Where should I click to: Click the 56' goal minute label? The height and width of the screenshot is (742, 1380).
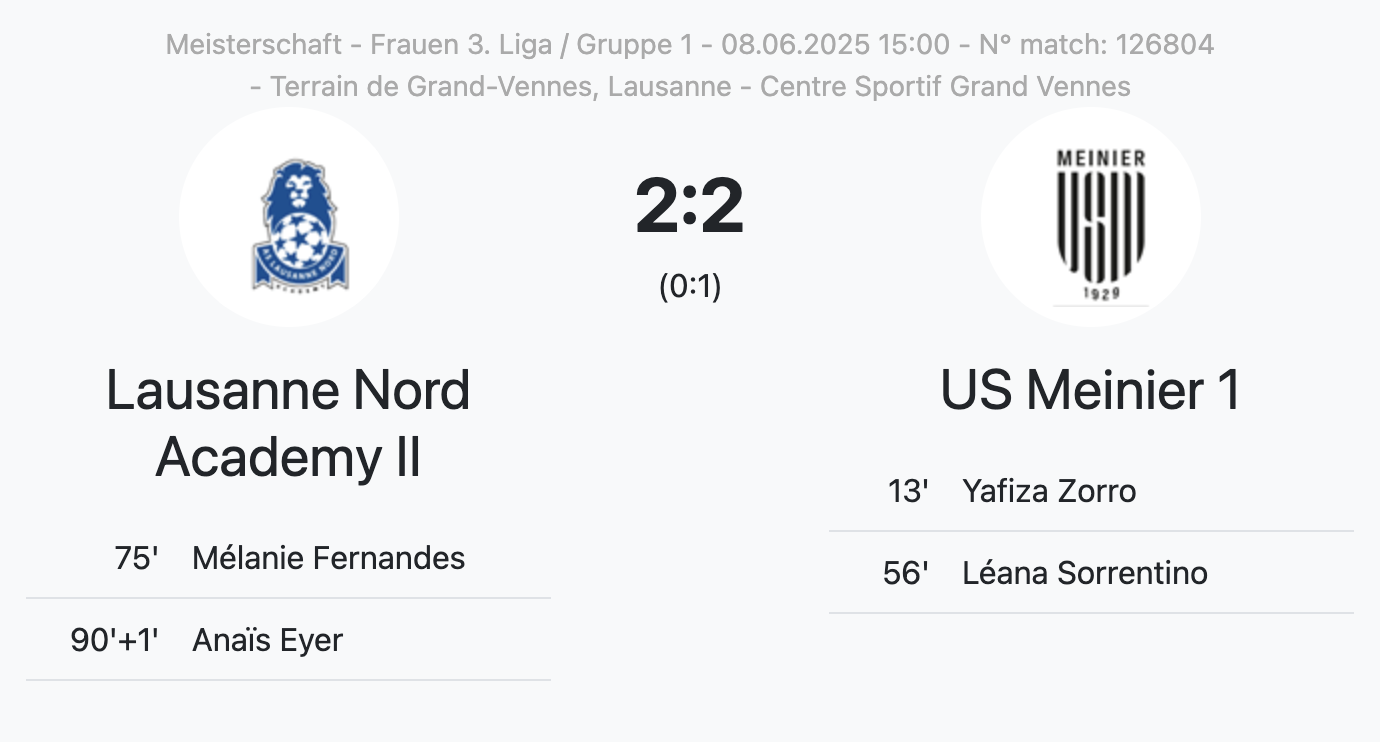coord(906,573)
